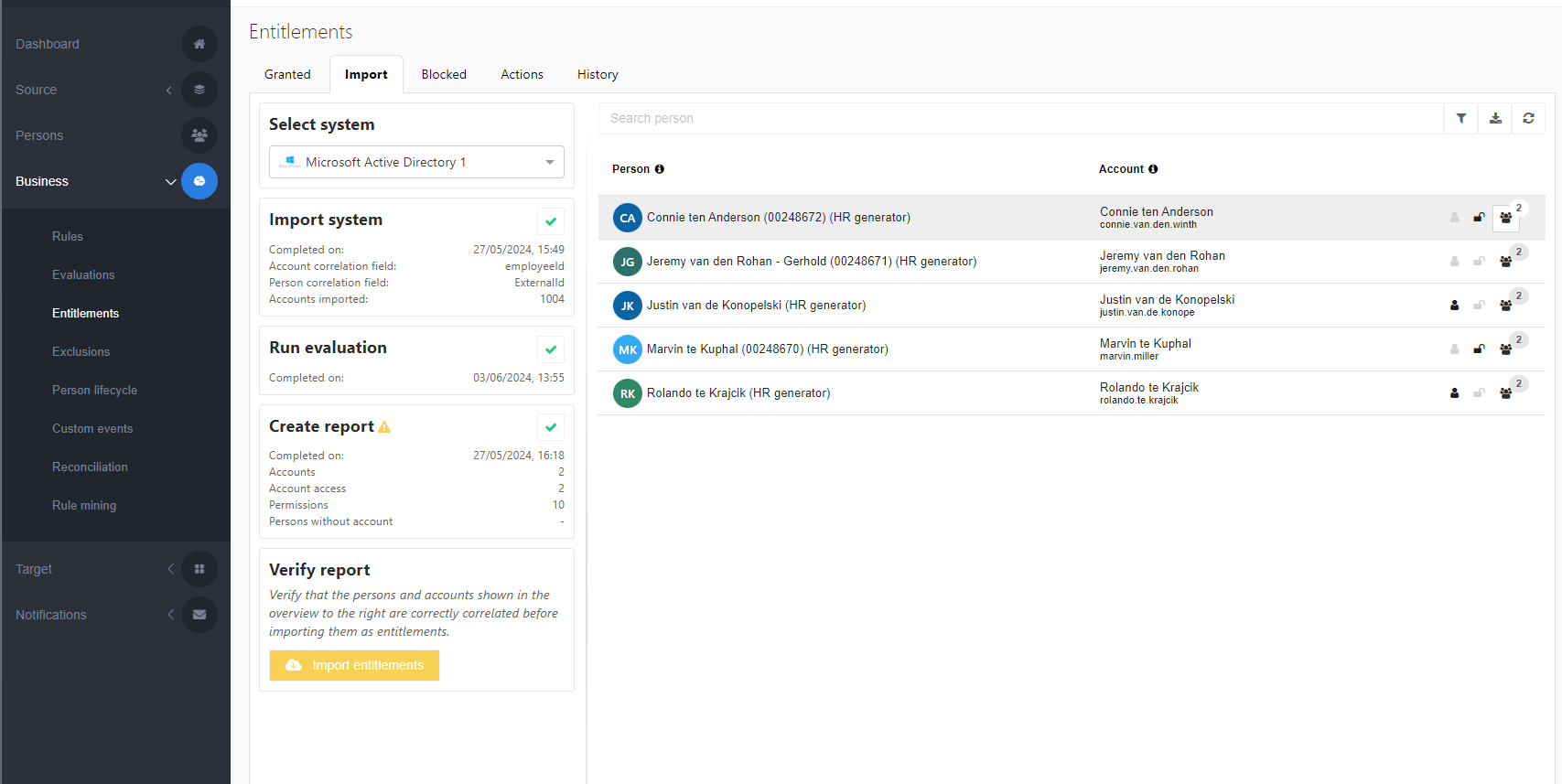Open Rule mining in the sidebar

pos(84,505)
